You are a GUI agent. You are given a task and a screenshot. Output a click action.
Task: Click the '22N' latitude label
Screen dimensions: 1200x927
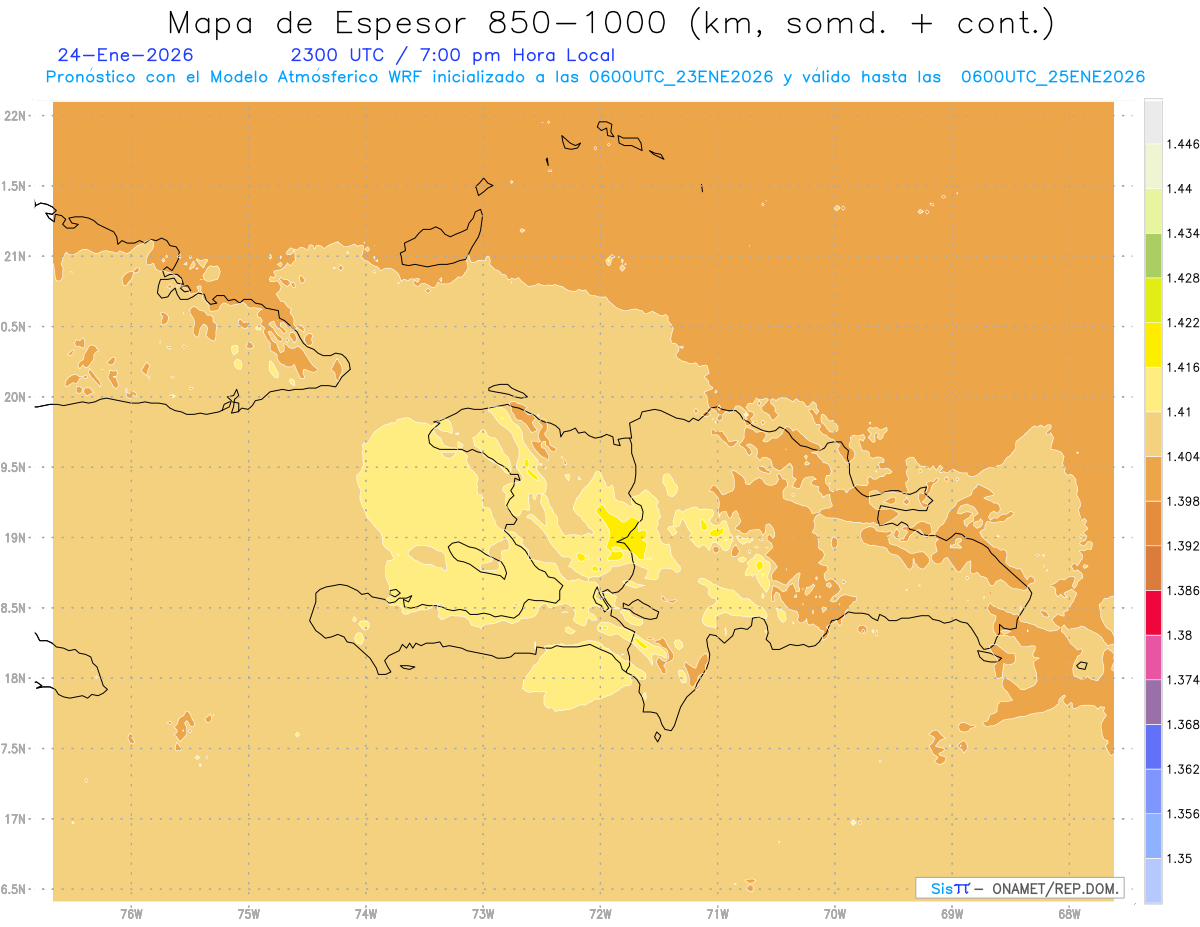(x=15, y=115)
